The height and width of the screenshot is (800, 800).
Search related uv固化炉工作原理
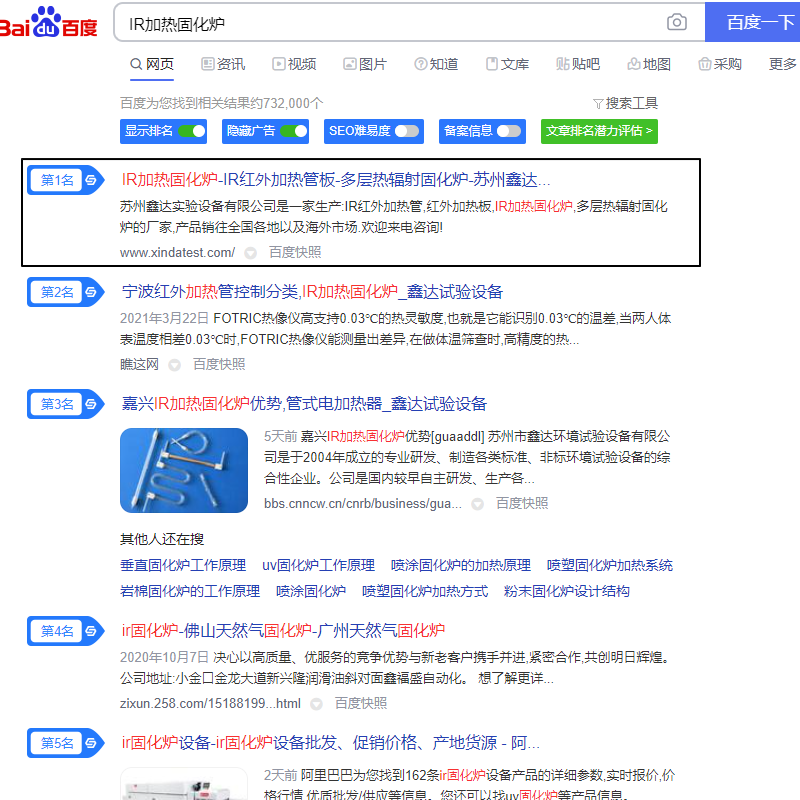318,565
